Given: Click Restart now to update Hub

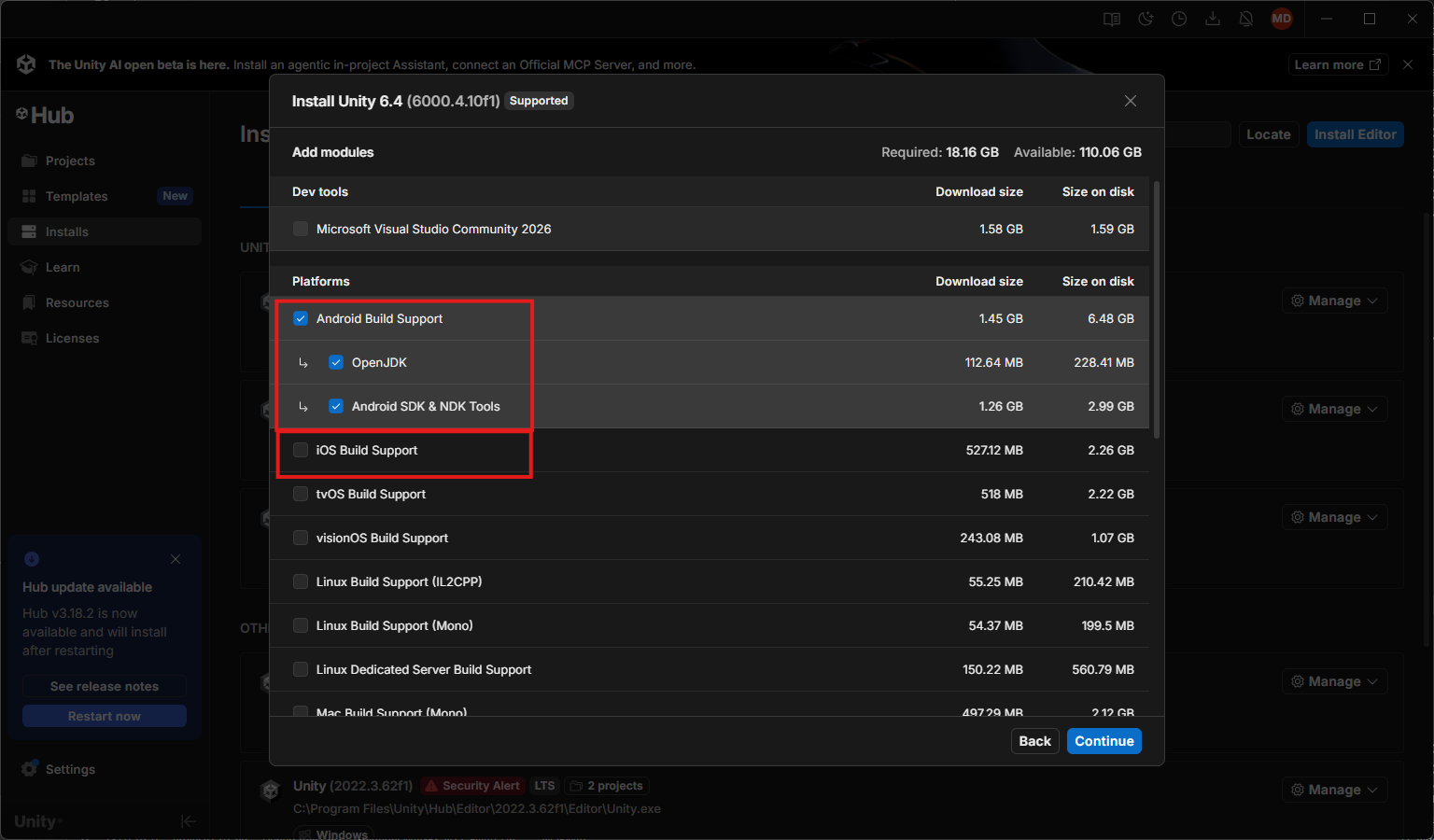Looking at the screenshot, I should coord(105,716).
